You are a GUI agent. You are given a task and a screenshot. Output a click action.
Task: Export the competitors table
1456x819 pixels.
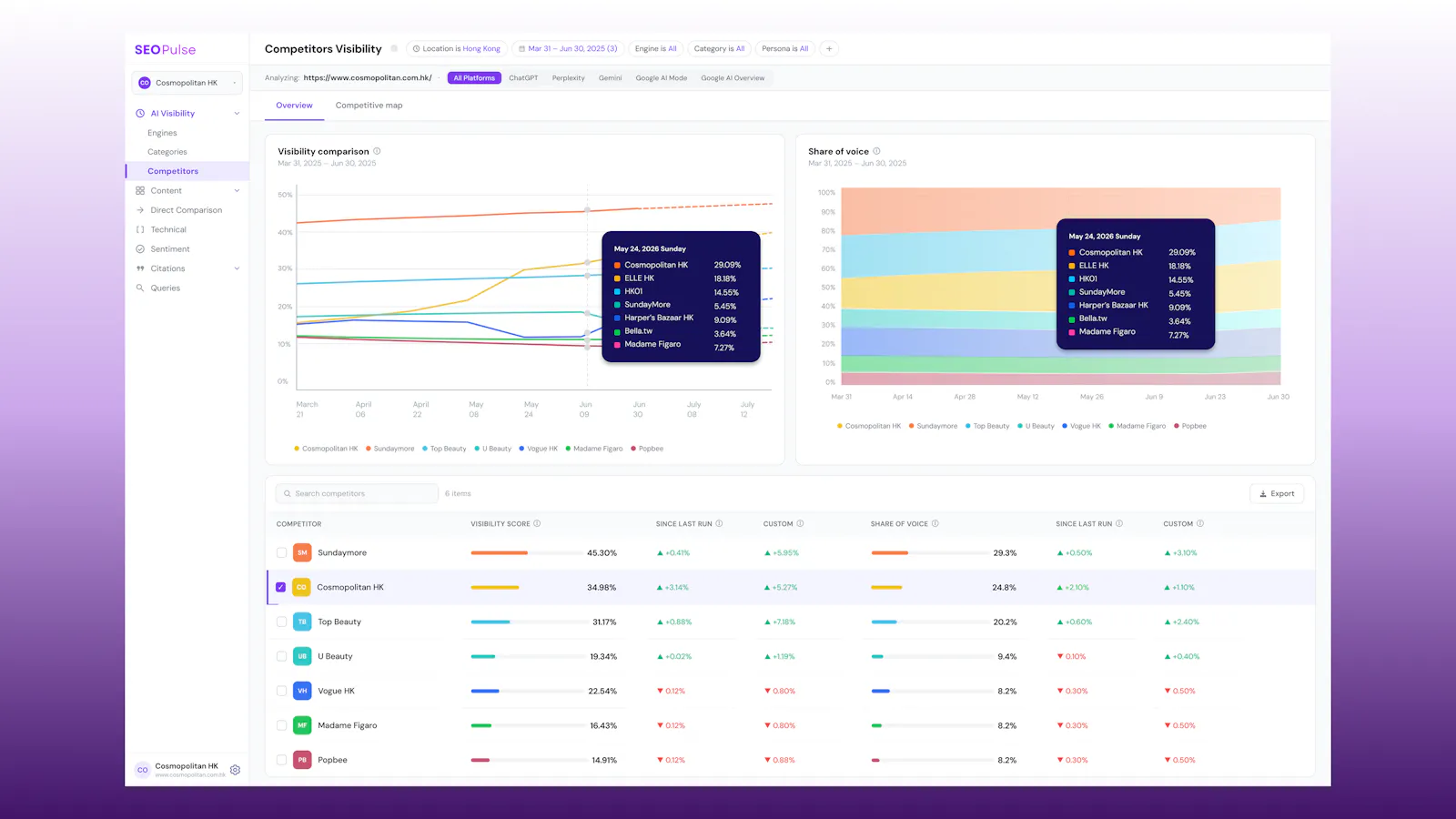tap(1277, 494)
